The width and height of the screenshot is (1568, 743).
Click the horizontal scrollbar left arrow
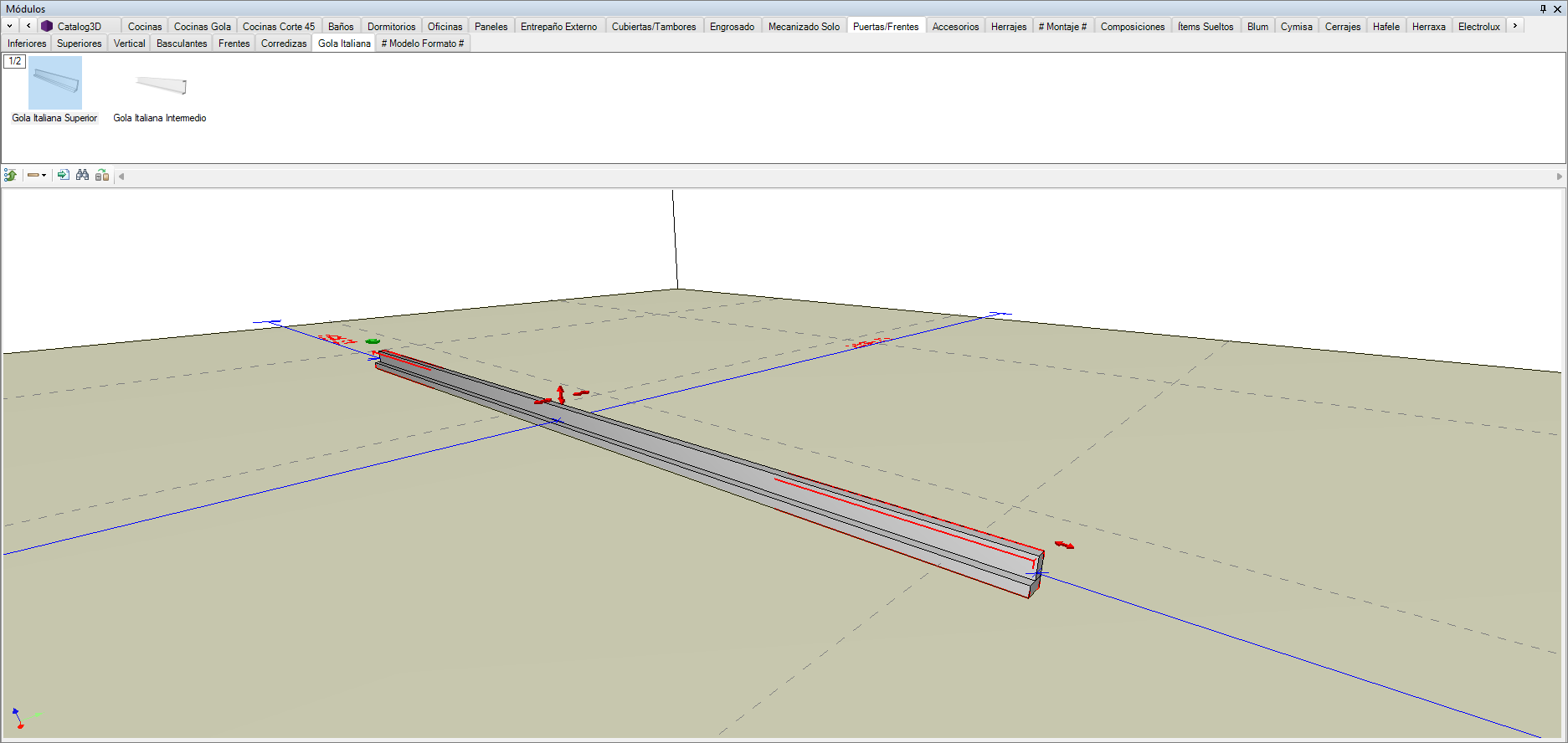[x=122, y=176]
